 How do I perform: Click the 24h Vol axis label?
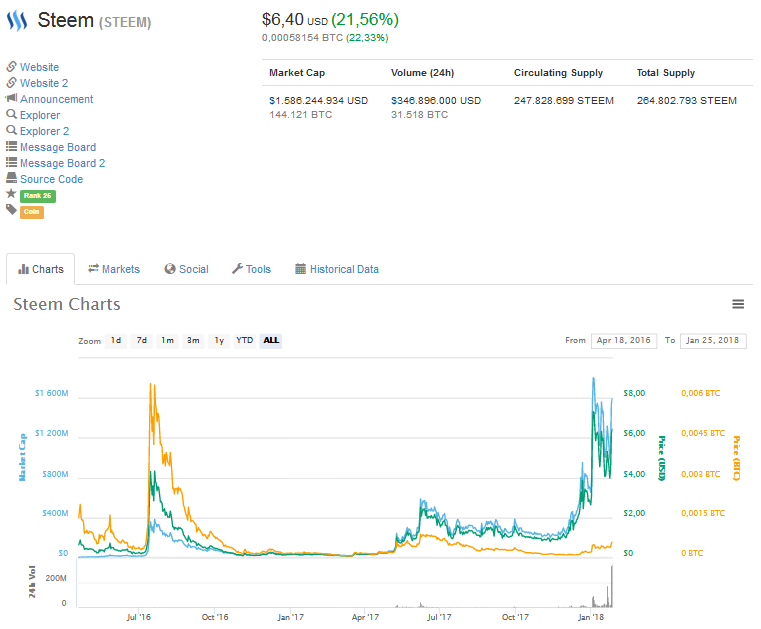[32, 581]
